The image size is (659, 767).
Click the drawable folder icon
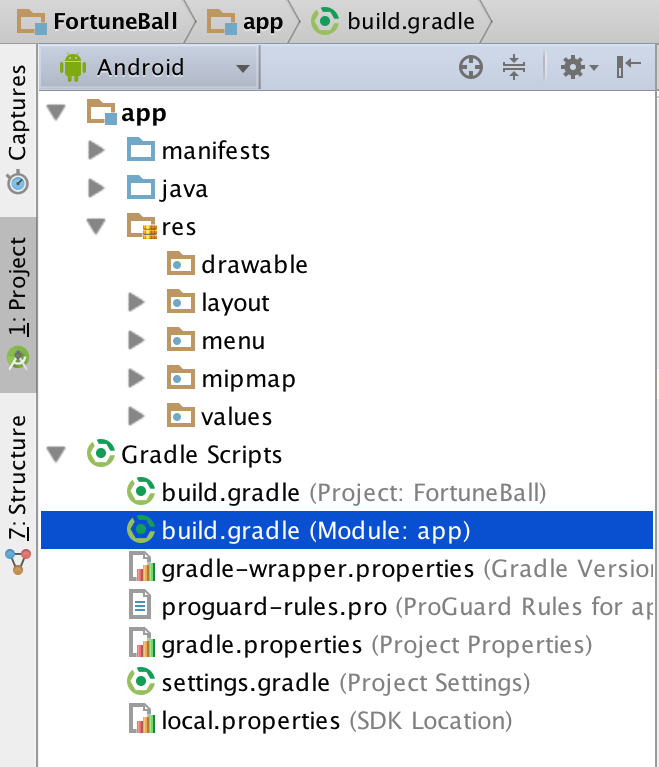coord(181,264)
